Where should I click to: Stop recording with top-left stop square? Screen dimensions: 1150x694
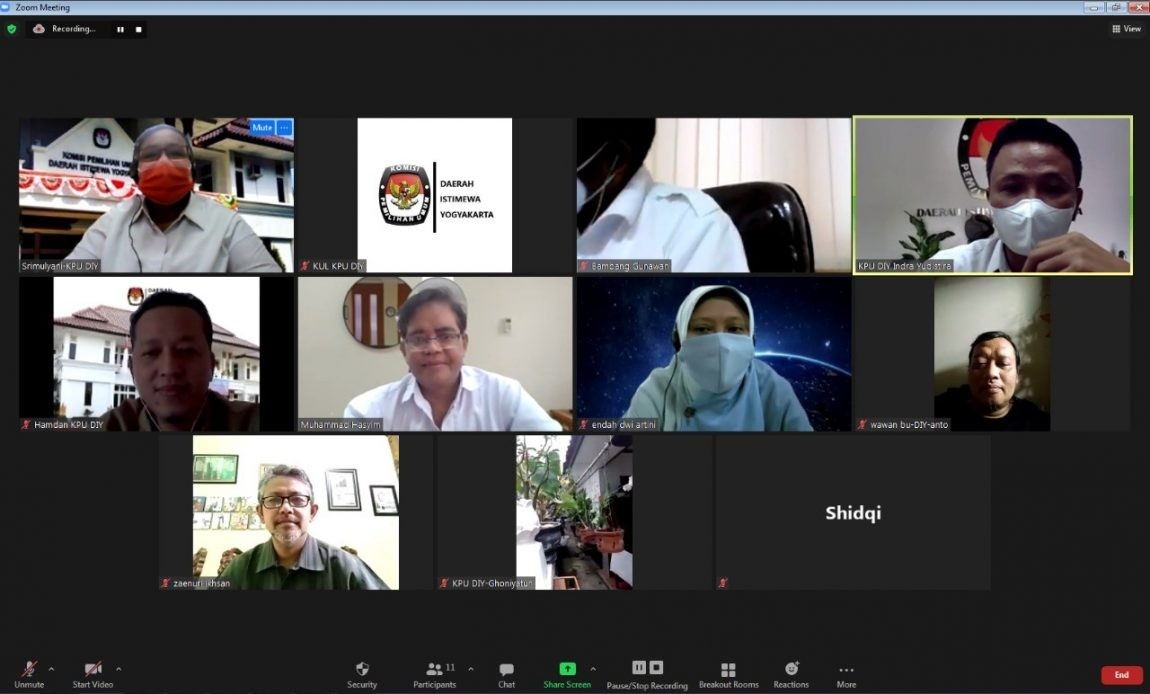pos(138,29)
